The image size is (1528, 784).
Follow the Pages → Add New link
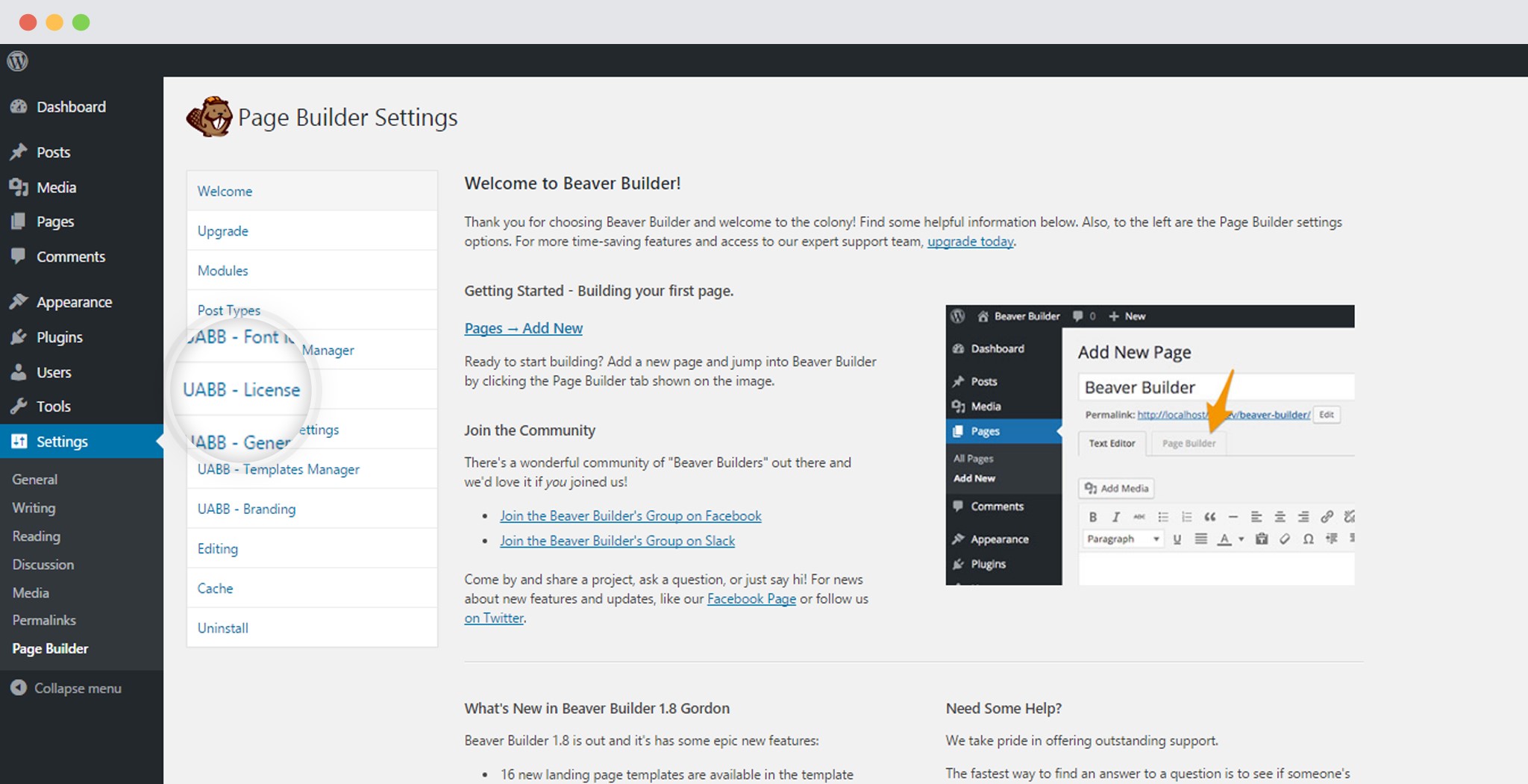(523, 328)
